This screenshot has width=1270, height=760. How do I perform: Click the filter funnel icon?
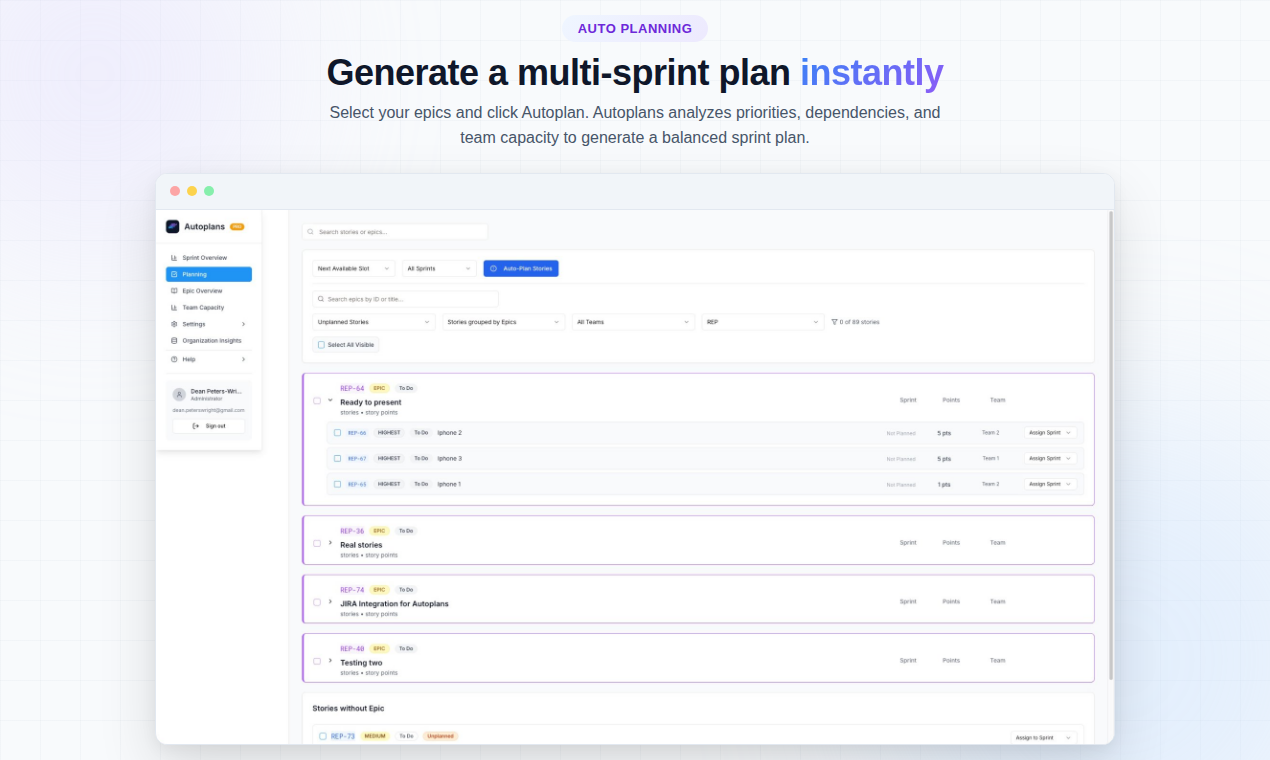click(x=834, y=322)
